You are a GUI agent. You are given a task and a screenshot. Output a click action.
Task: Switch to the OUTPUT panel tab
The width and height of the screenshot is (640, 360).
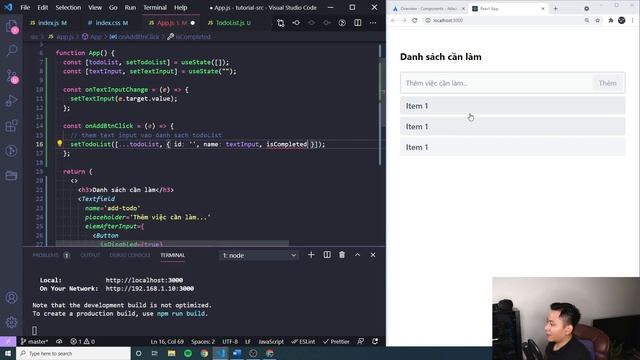90,256
